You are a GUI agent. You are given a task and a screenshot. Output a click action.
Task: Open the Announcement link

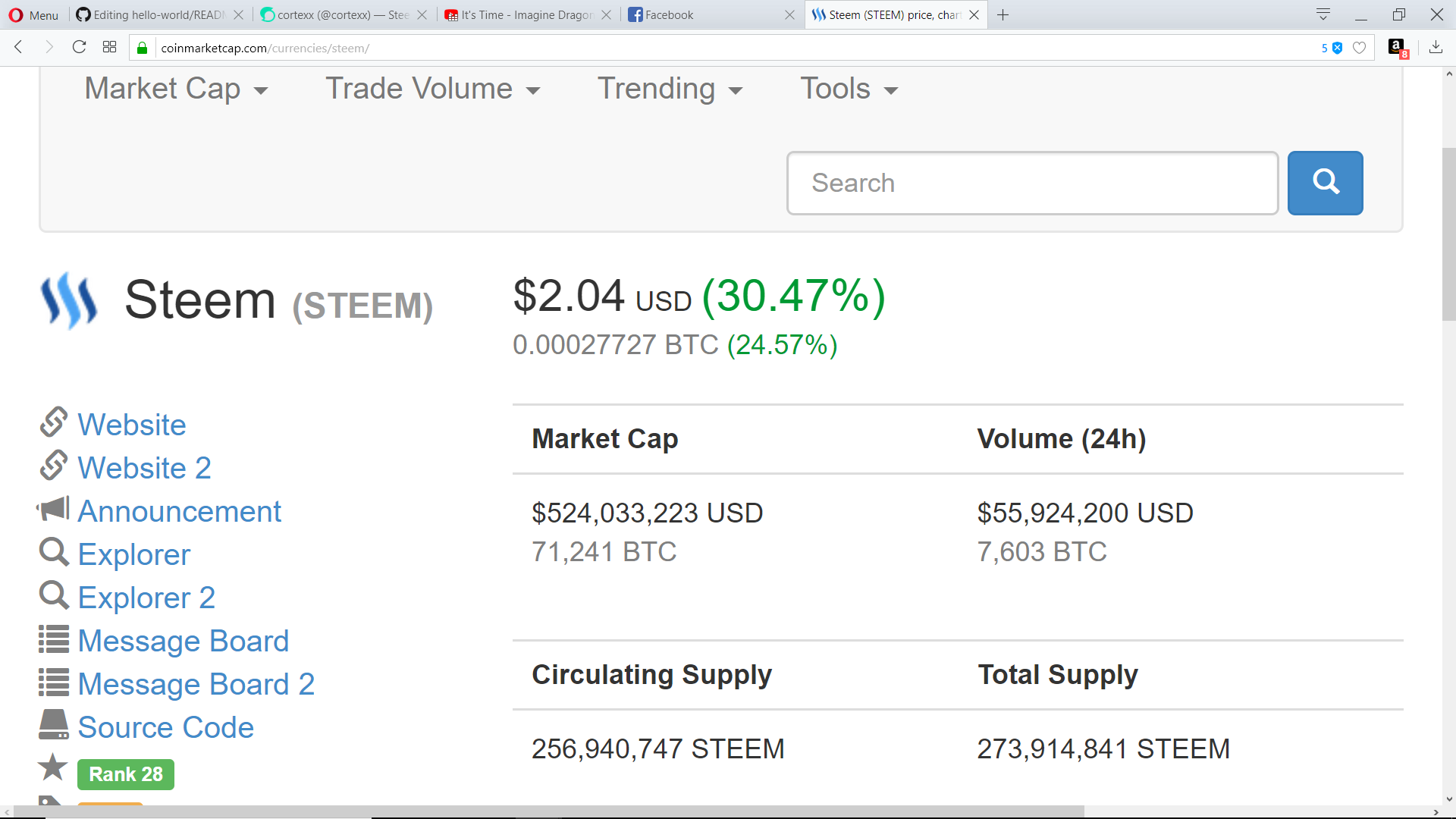click(x=179, y=511)
